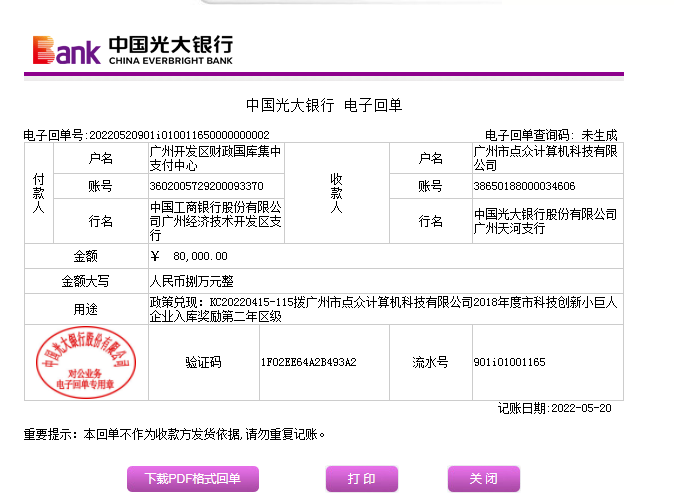Click the 金额大写 label cell
Screen dimensions: 674x502
pyautogui.click(x=86, y=282)
